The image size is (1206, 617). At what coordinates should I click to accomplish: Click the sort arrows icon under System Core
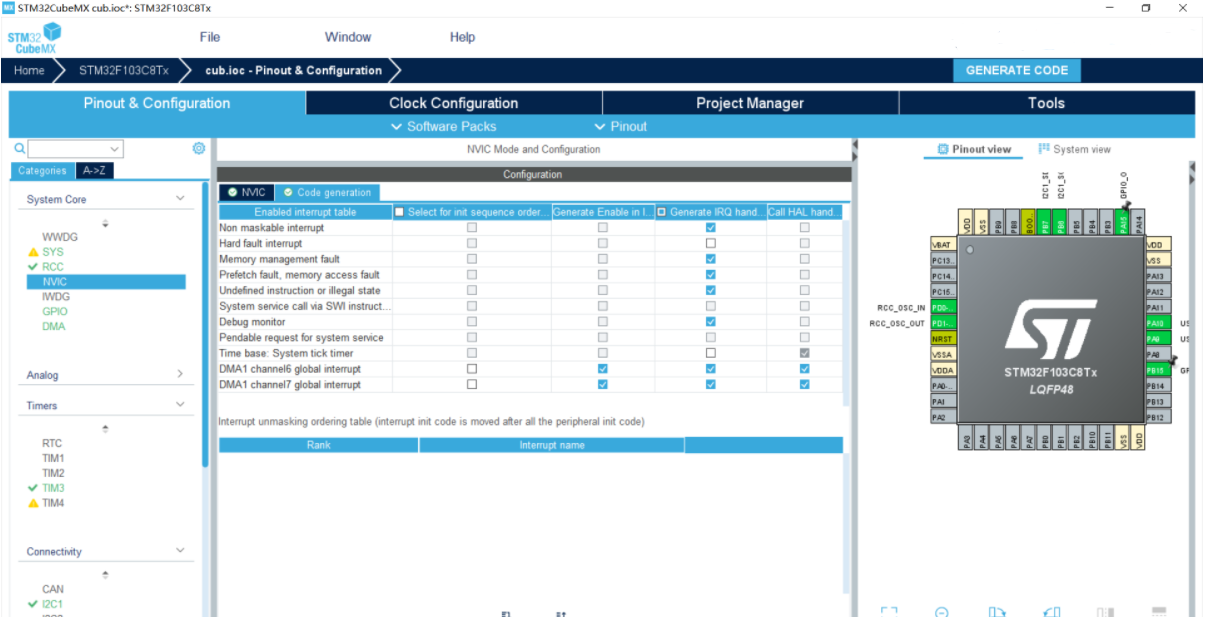106,224
